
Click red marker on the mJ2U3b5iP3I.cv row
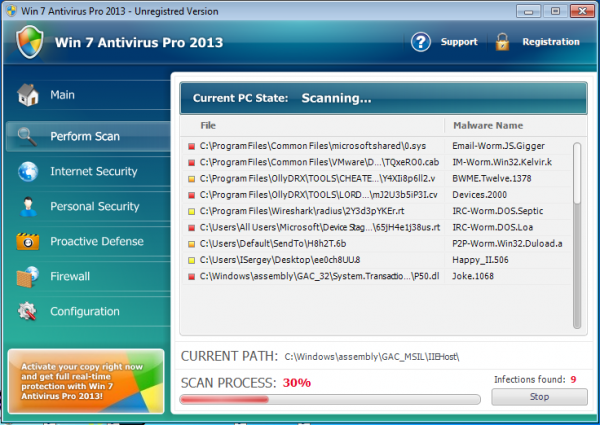coord(191,195)
